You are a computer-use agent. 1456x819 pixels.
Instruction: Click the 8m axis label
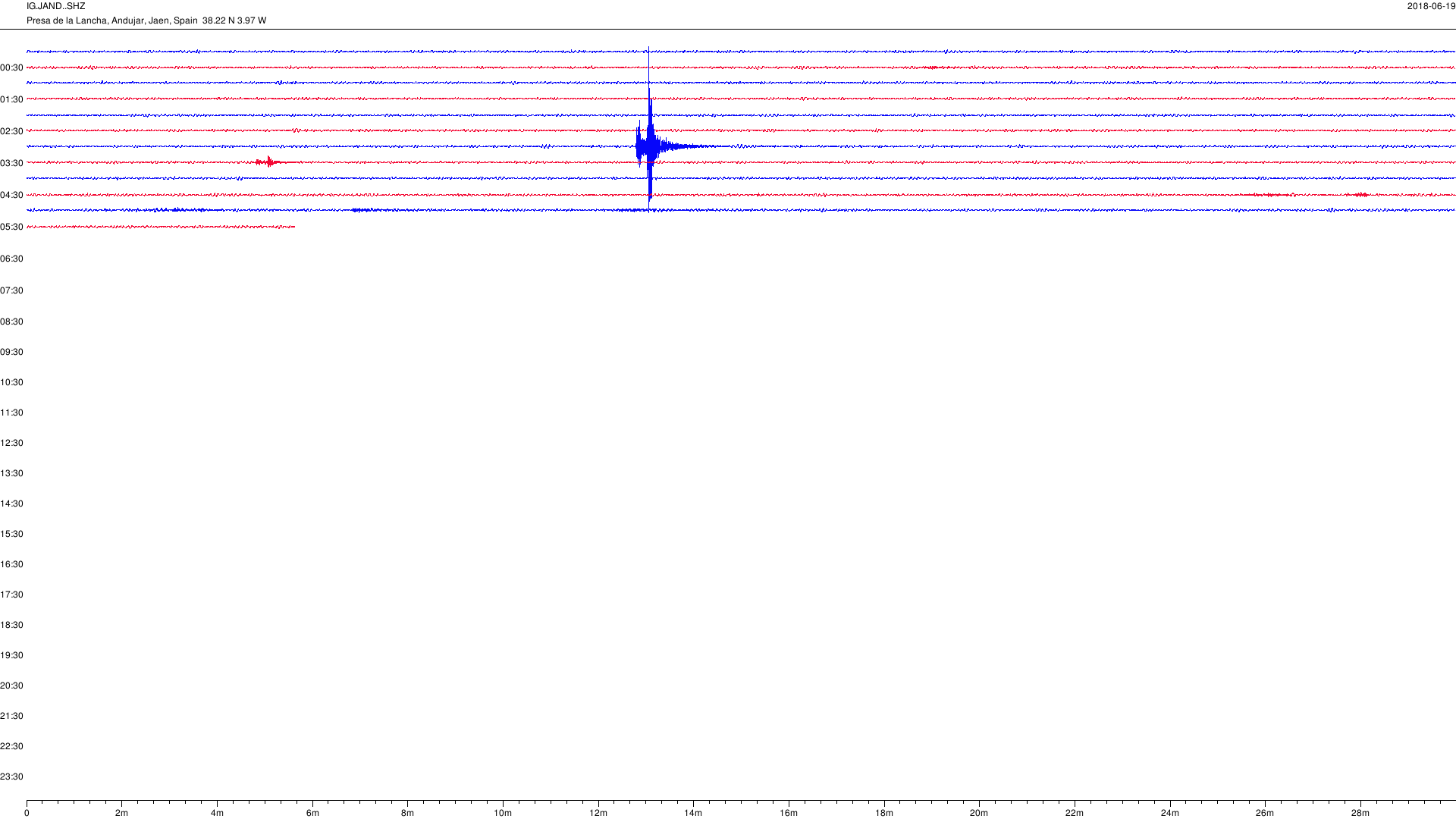point(407,813)
